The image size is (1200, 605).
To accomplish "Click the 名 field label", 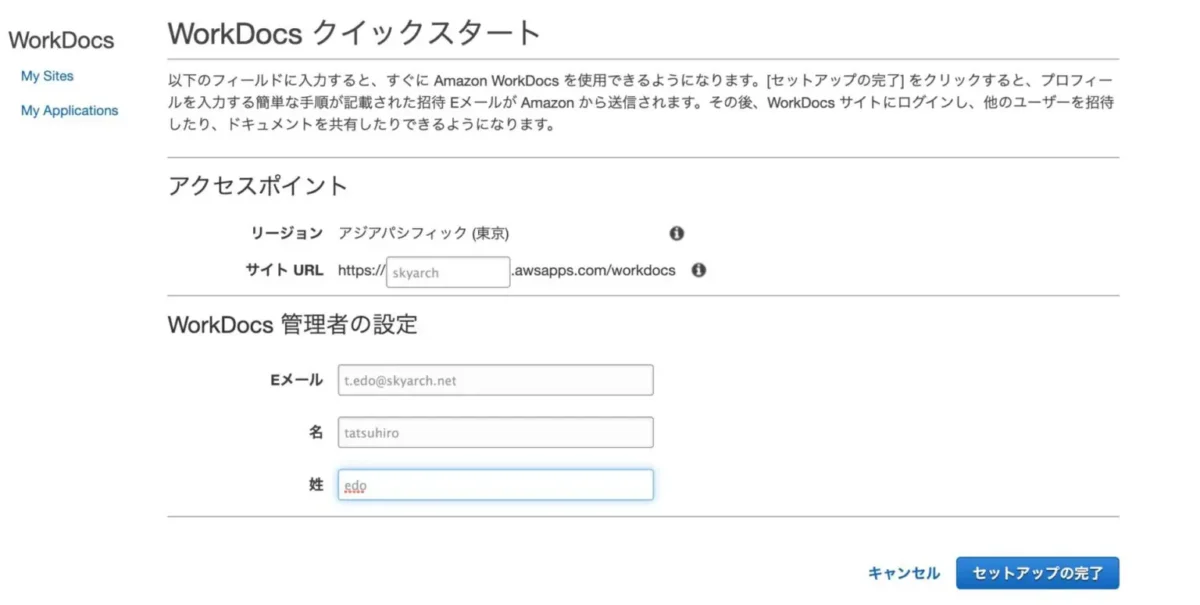I will (x=315, y=432).
